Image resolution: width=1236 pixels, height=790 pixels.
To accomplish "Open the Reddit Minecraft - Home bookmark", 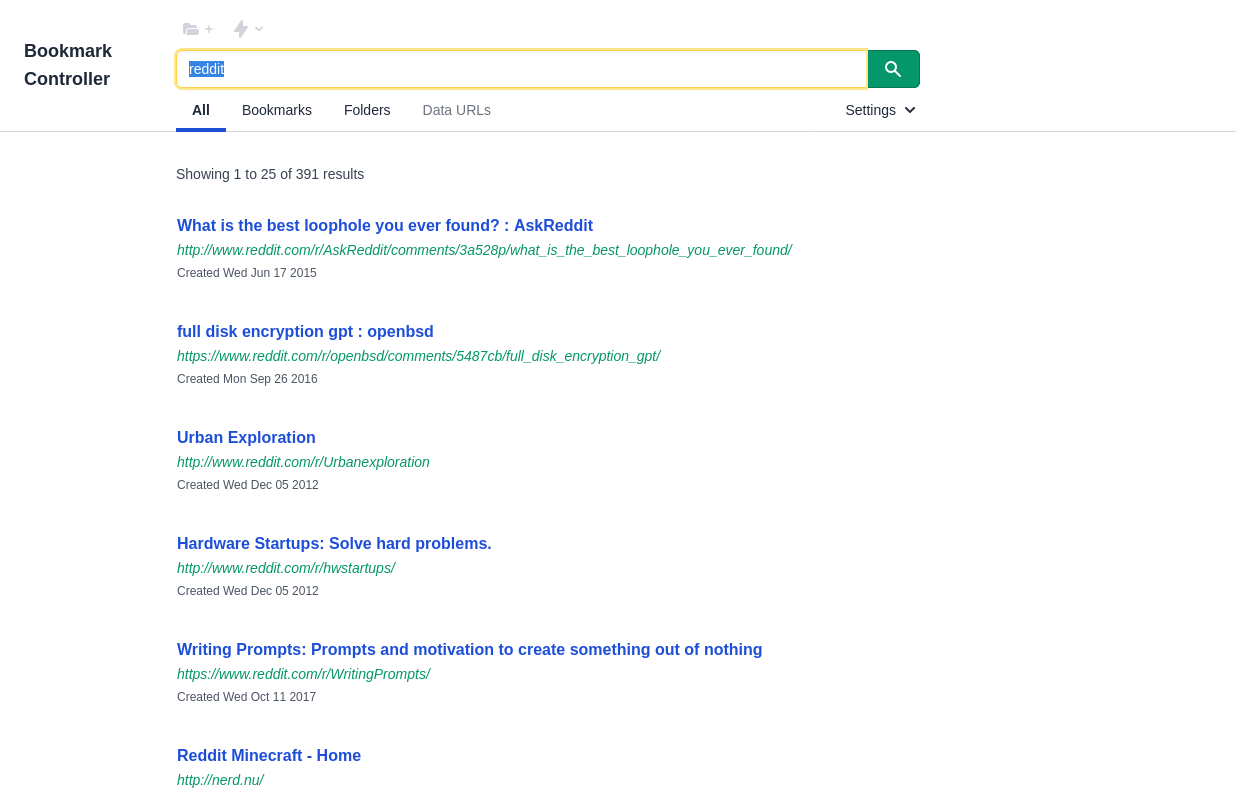I will pyautogui.click(x=269, y=755).
